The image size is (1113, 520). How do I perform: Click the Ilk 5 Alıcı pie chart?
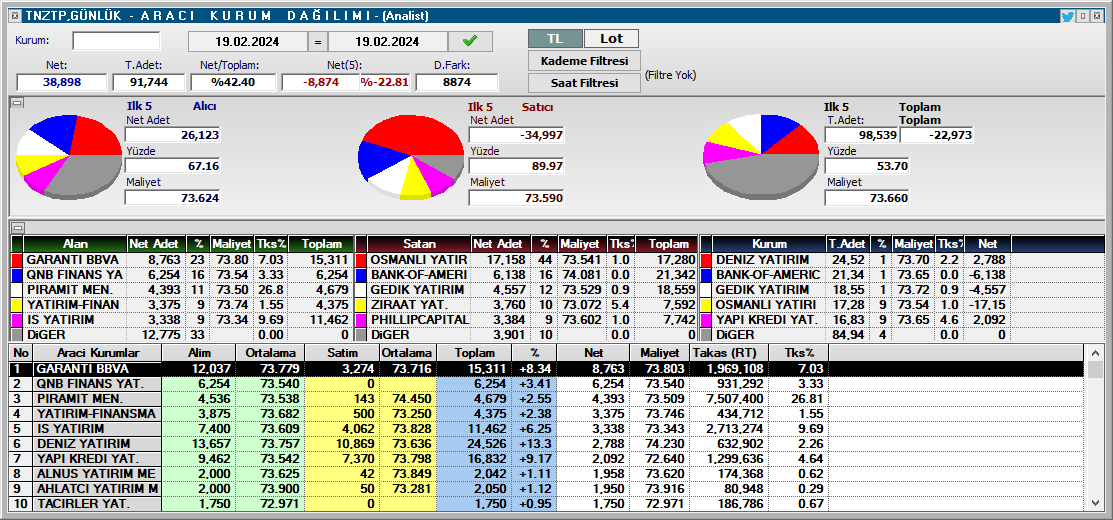(69, 155)
